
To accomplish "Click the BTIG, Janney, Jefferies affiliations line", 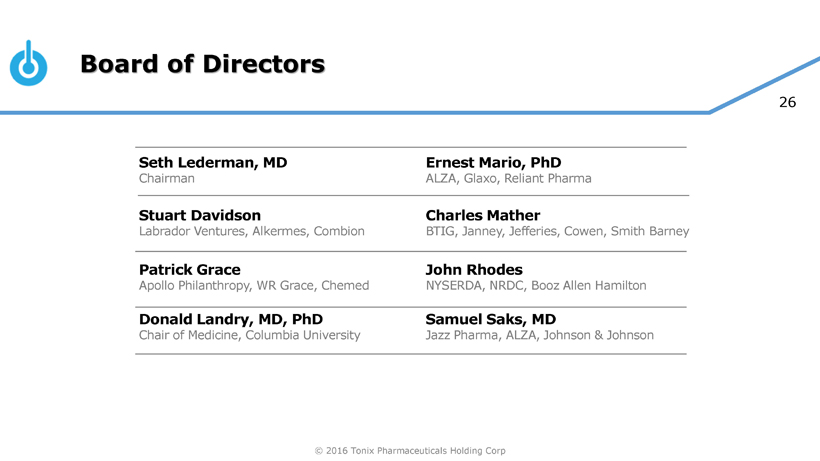I will pyautogui.click(x=557, y=232).
